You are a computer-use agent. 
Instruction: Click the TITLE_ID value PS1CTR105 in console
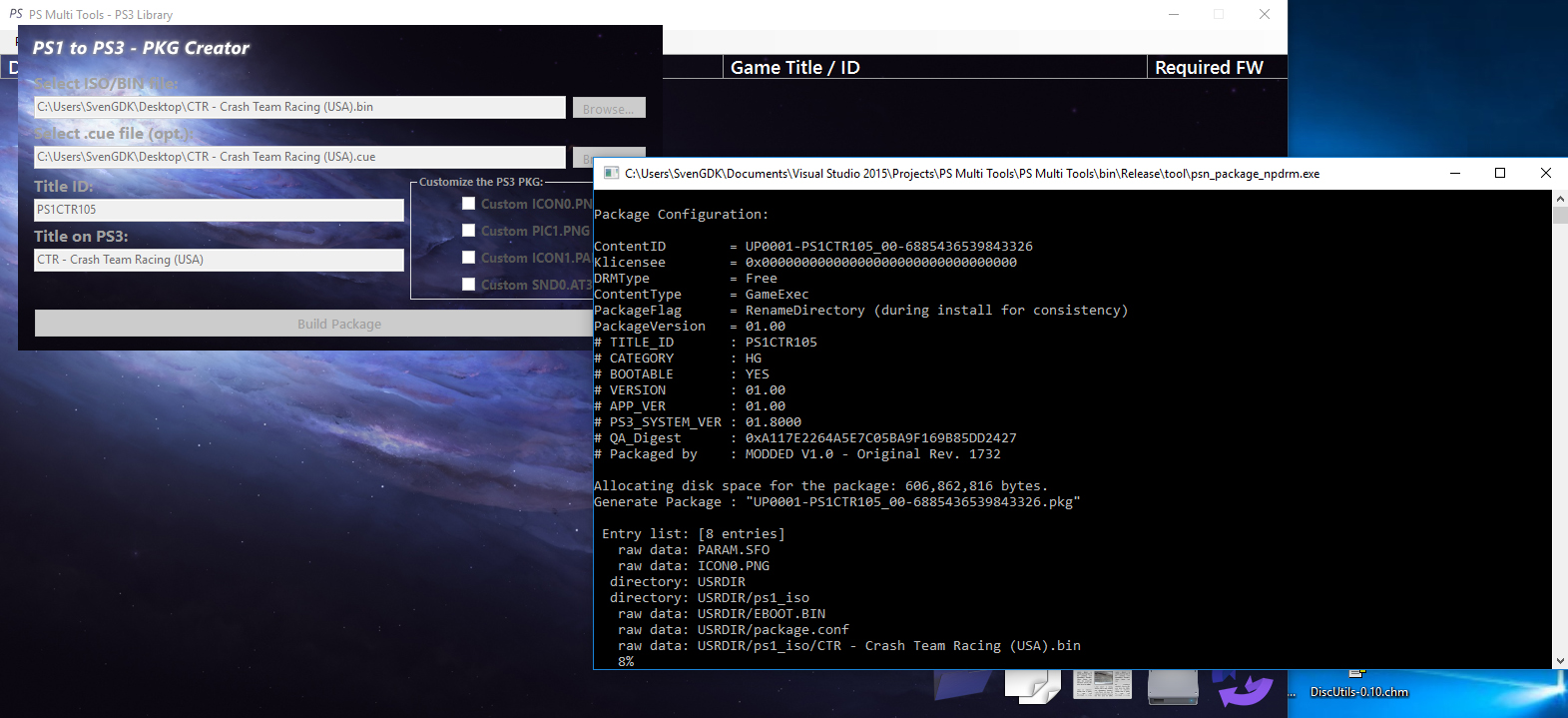click(782, 343)
